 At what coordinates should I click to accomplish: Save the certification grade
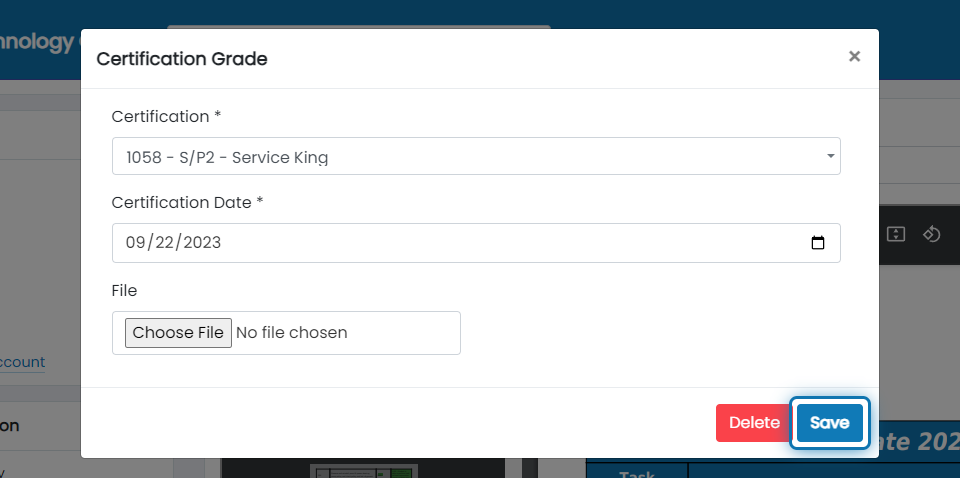click(x=830, y=423)
